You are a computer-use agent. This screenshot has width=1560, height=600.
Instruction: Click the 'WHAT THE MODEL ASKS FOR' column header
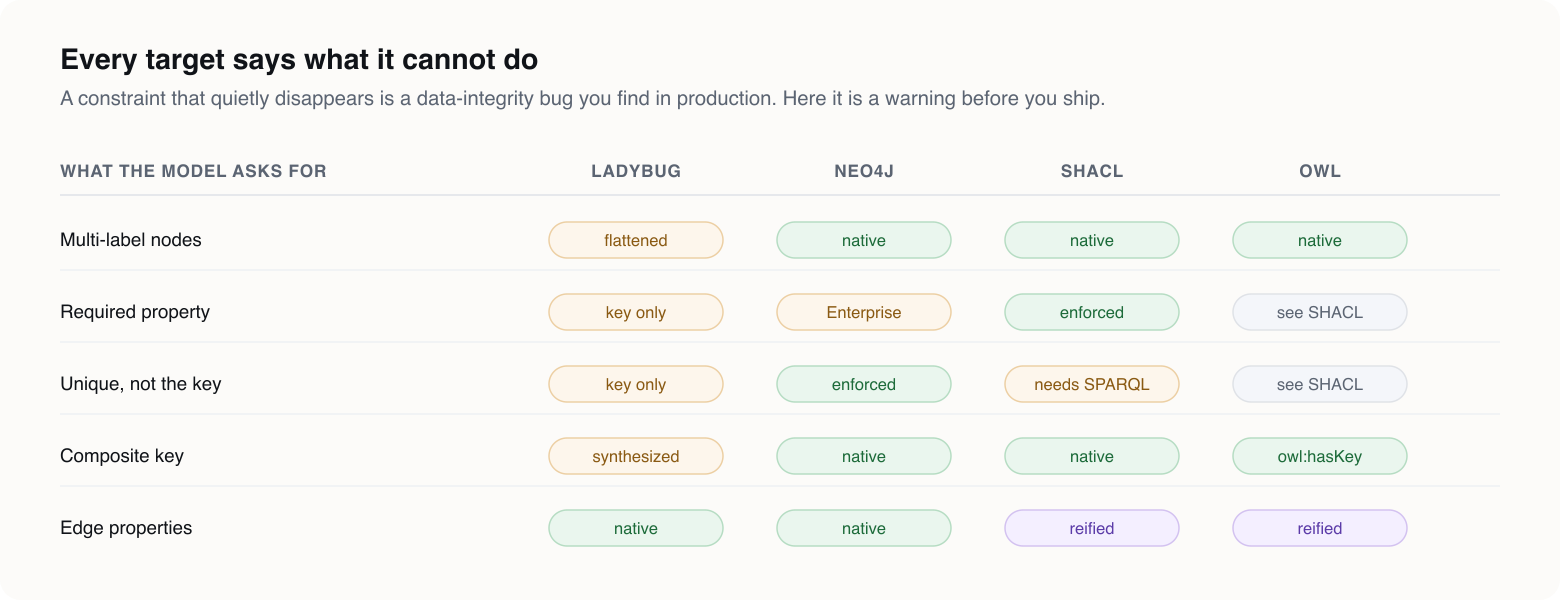tap(193, 171)
